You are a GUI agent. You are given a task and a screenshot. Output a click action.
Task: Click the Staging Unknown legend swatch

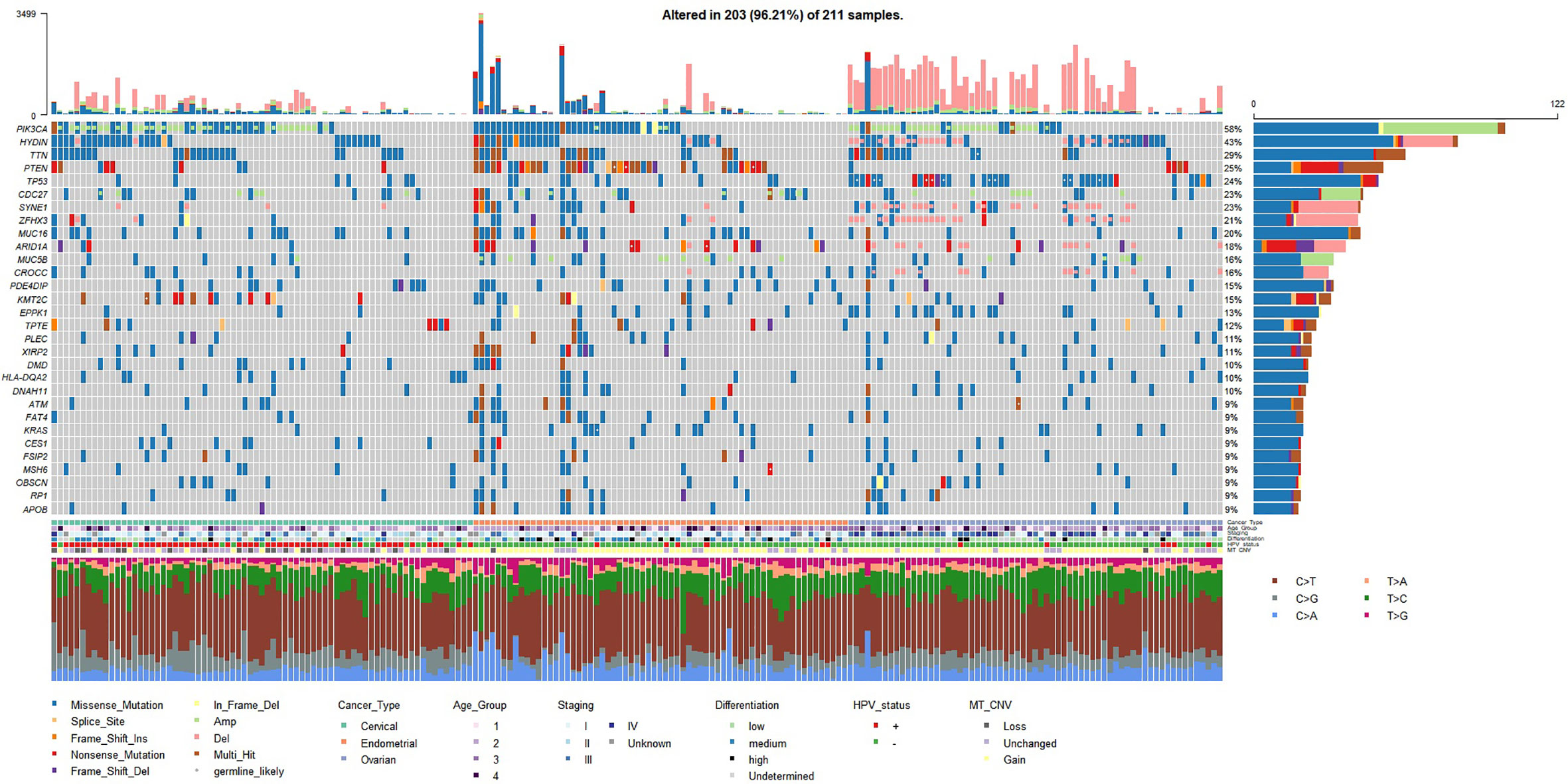tap(611, 742)
